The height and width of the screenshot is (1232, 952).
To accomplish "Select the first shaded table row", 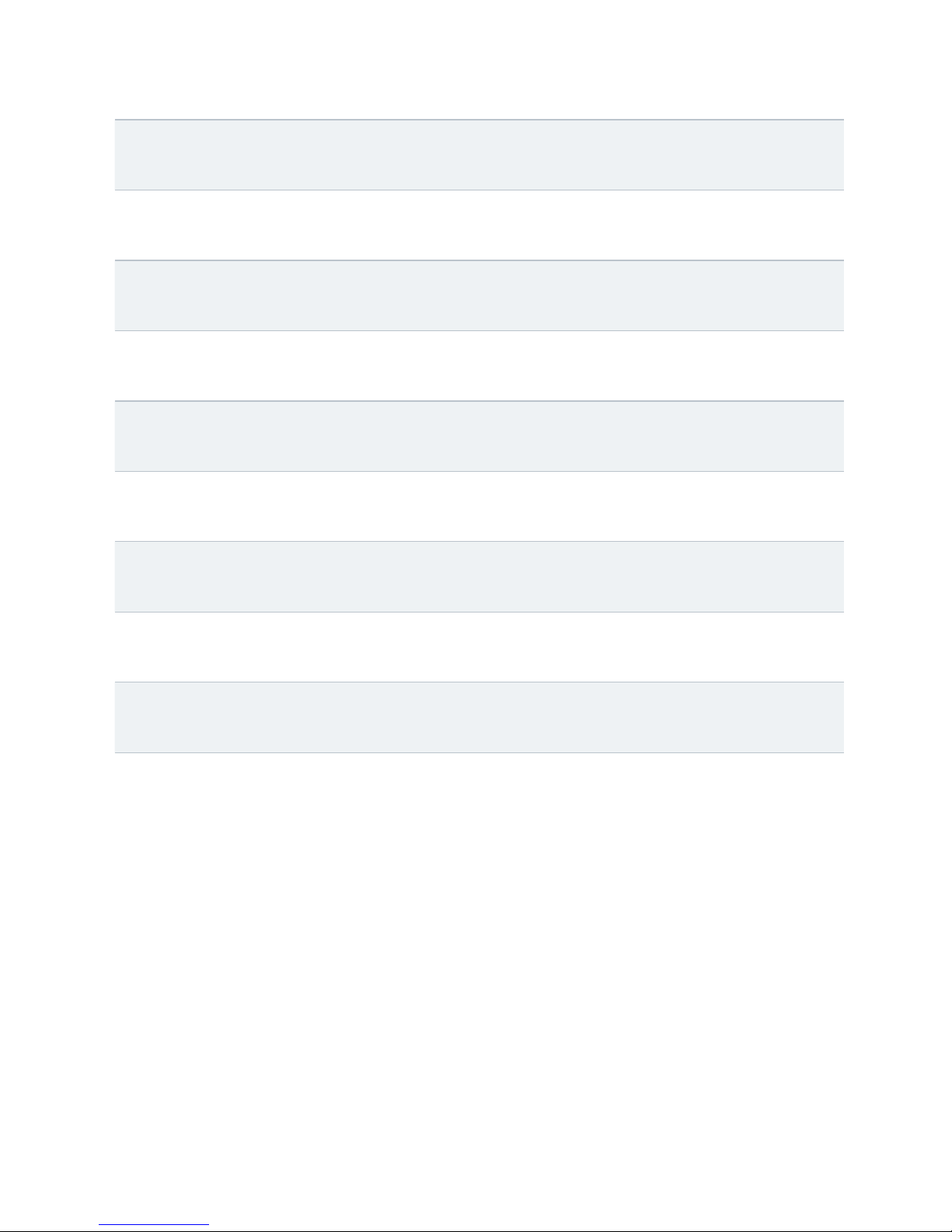I will coord(479,155).
